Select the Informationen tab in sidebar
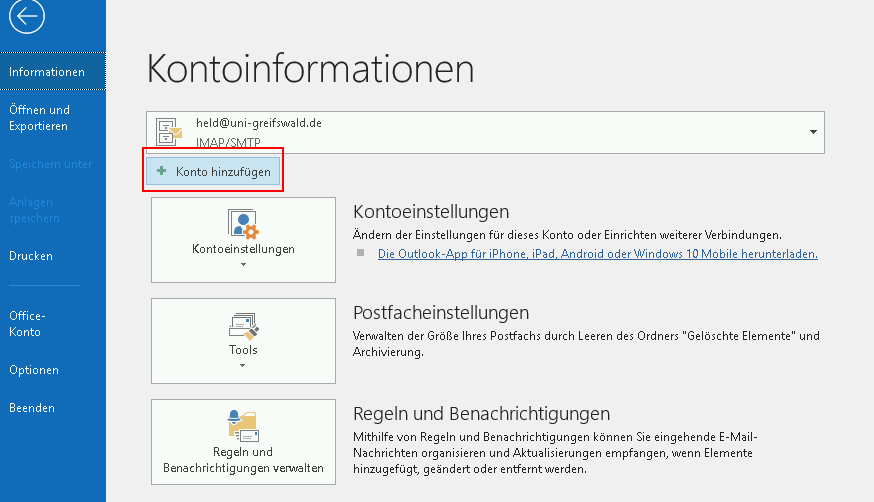The height and width of the screenshot is (502, 874). 46,72
